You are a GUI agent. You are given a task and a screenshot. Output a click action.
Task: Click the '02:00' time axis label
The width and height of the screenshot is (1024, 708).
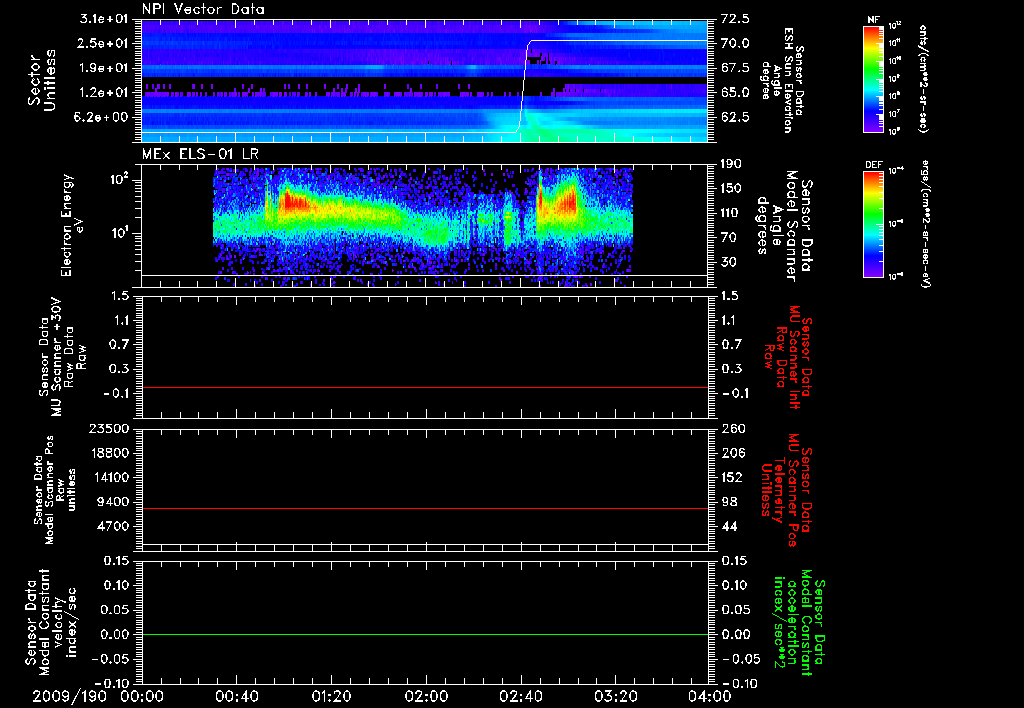click(426, 696)
